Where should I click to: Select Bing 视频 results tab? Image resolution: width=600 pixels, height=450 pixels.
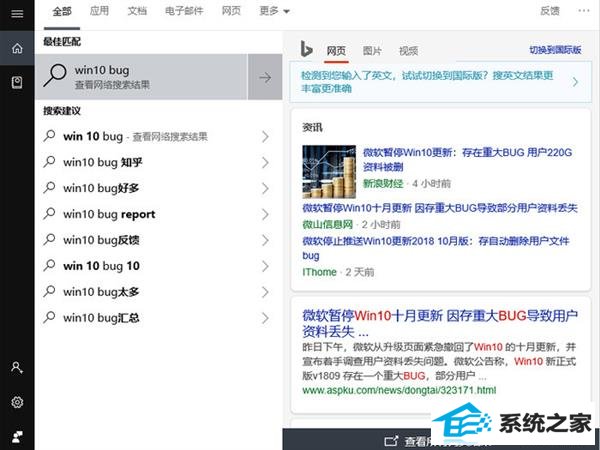pyautogui.click(x=408, y=51)
